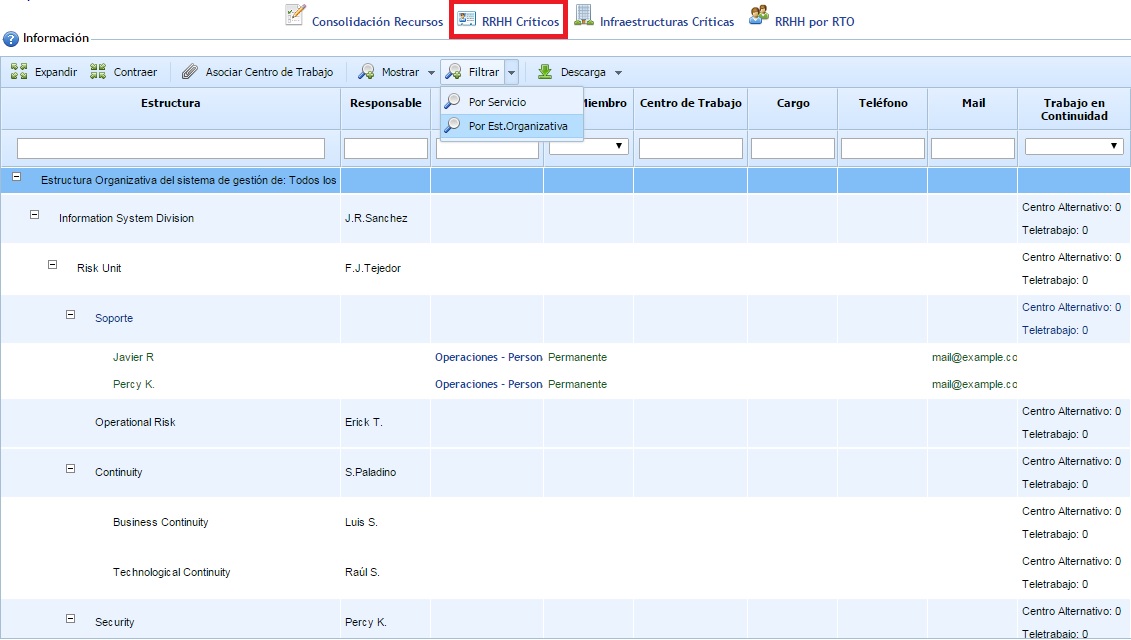
Task: Click the Centro de Trabajo filter field
Action: [x=690, y=148]
